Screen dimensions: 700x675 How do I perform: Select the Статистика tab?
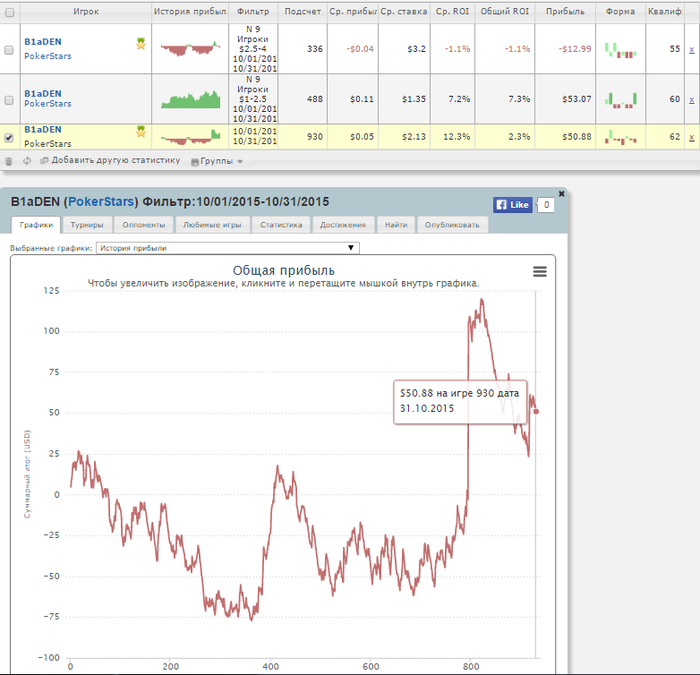[x=281, y=225]
